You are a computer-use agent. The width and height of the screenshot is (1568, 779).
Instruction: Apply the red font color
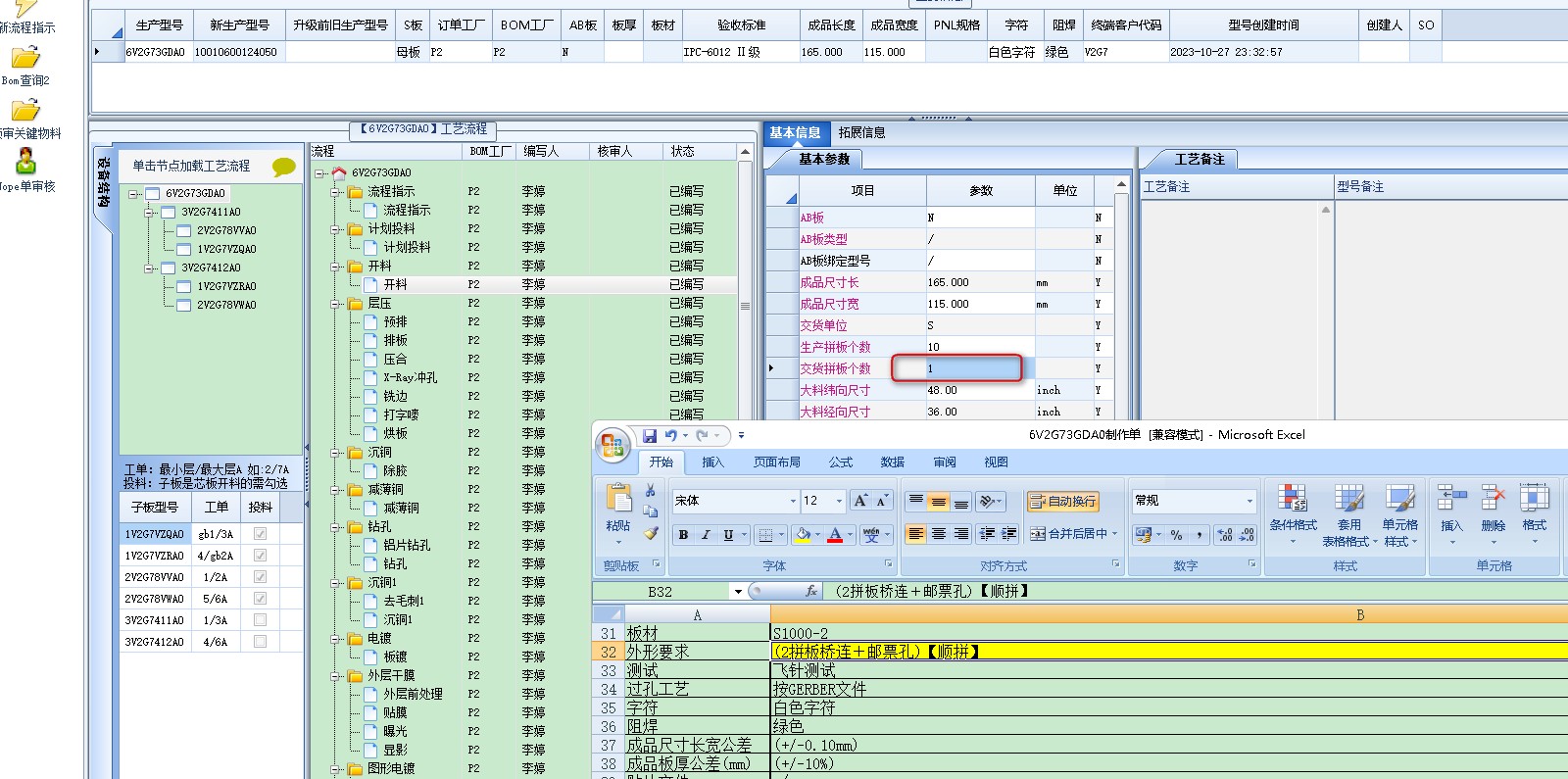pos(835,535)
